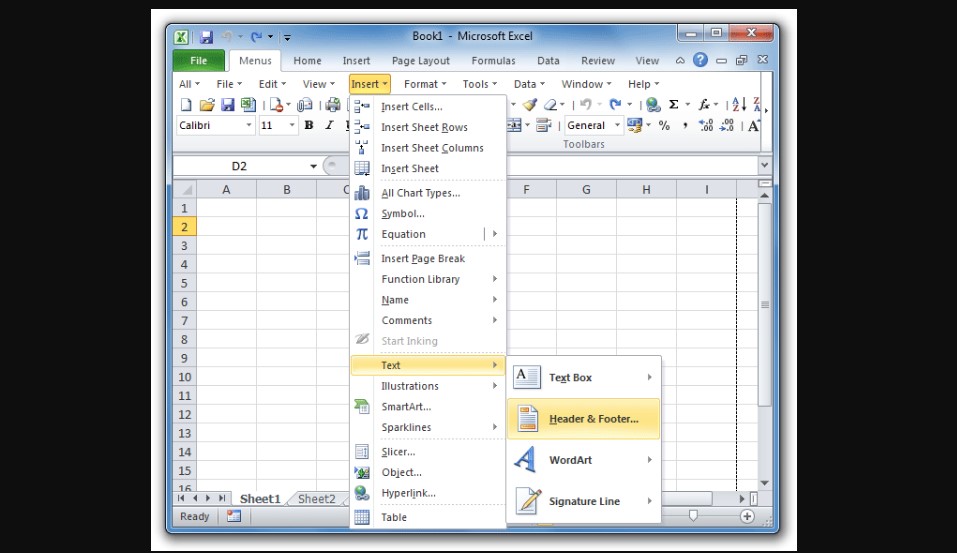Expand the Equation submenu arrow

pos(495,234)
